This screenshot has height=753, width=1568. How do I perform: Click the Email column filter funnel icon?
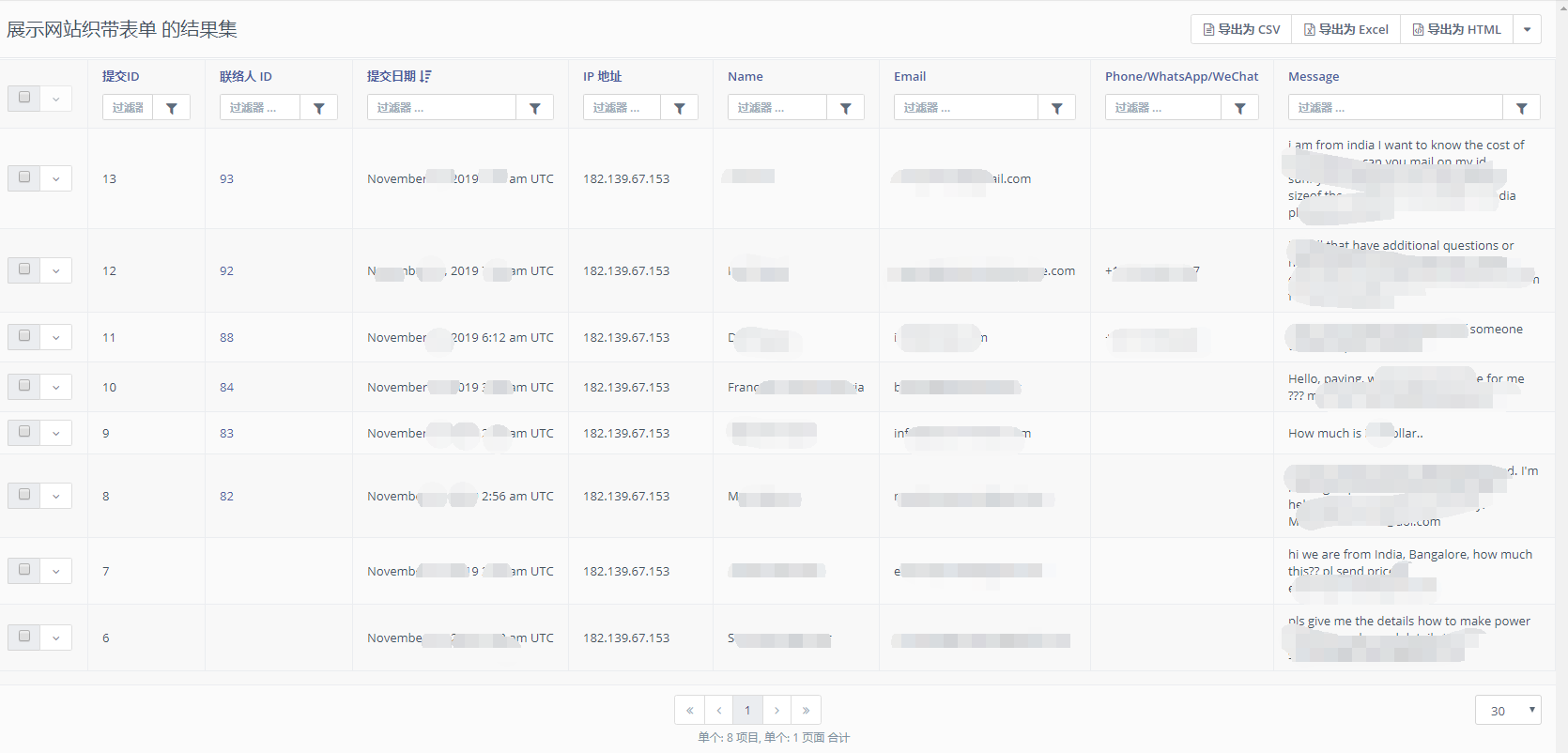(1057, 108)
